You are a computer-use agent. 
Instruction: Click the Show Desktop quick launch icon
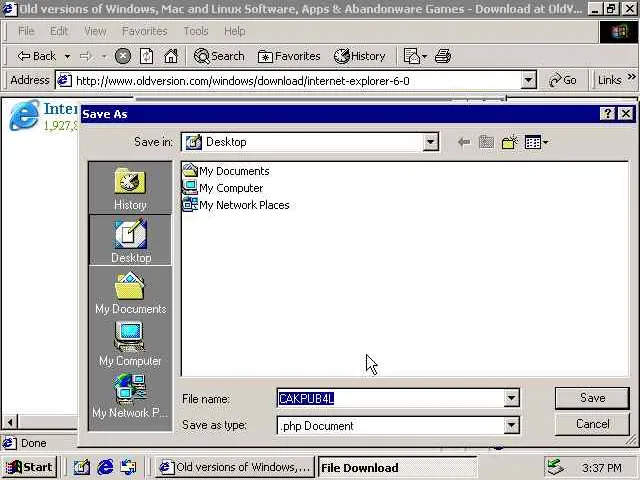tap(82, 467)
